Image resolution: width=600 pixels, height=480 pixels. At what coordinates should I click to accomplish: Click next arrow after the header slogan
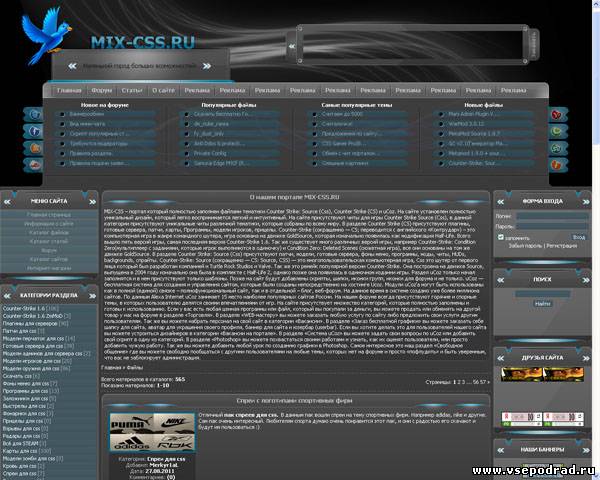[x=207, y=66]
